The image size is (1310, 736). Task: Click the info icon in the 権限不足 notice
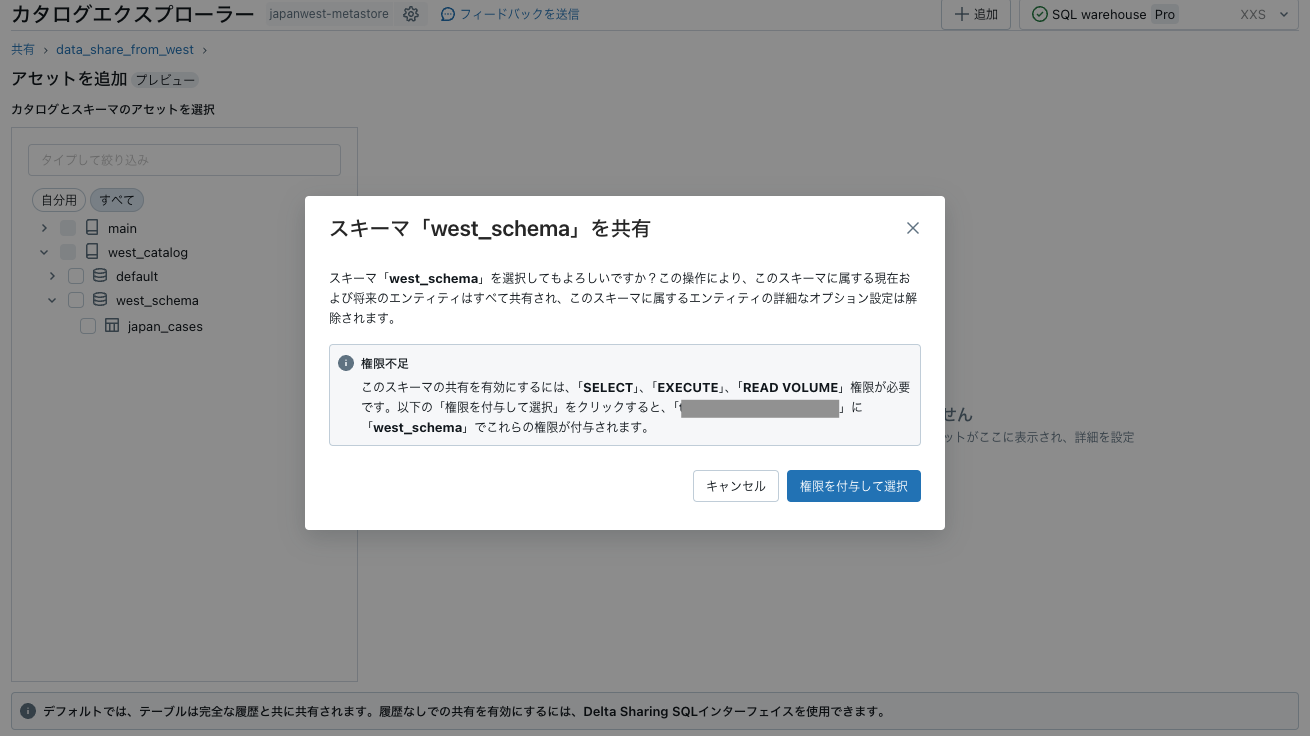(345, 363)
